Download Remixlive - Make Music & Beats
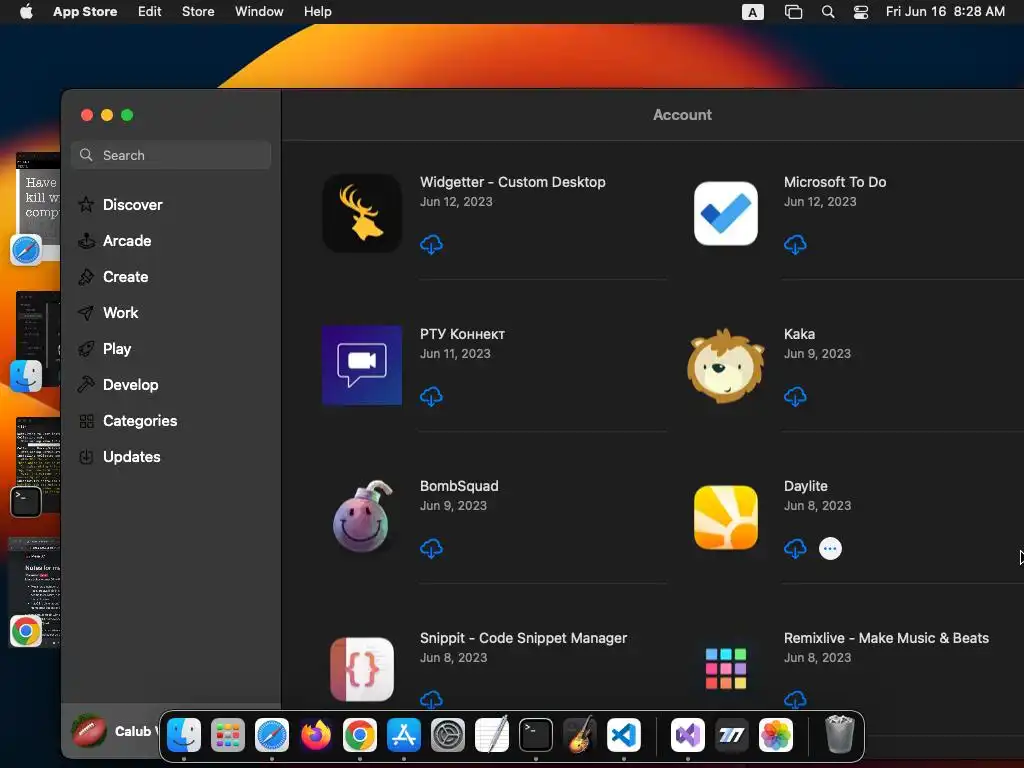 [x=795, y=700]
